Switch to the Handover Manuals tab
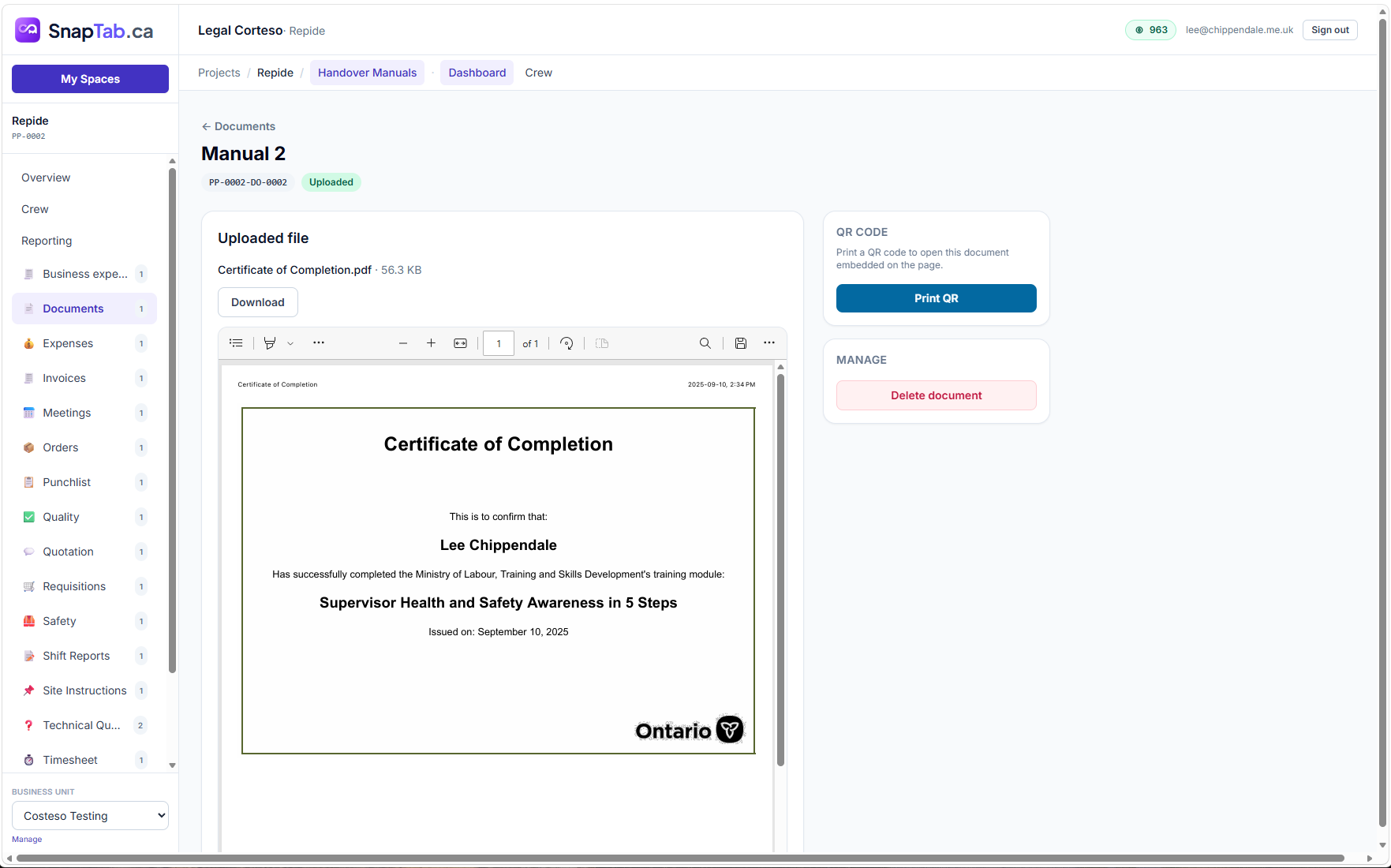Viewport: 1391px width, 868px height. pos(367,73)
